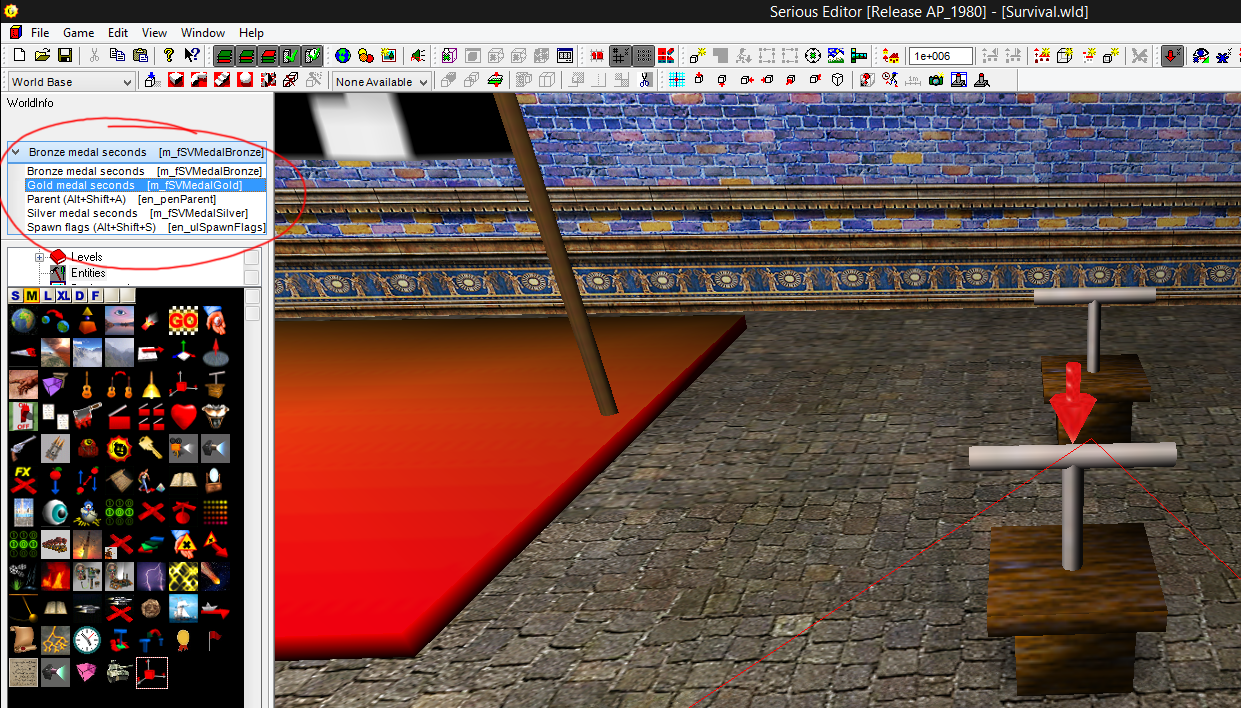Image resolution: width=1241 pixels, height=708 pixels.
Task: Click the Levels tree item label
Action: pos(86,258)
